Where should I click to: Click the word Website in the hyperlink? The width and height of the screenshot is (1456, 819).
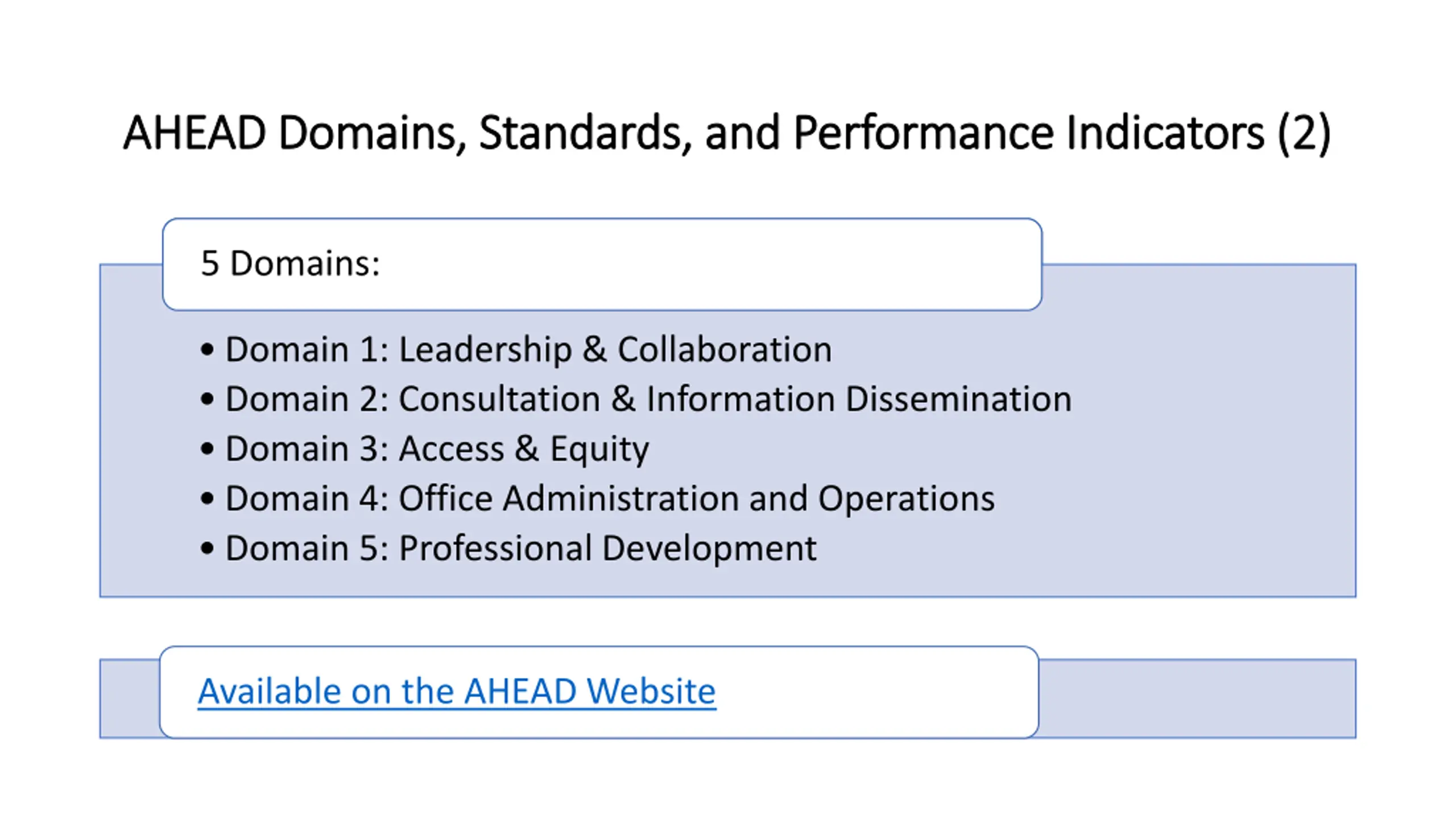(x=651, y=692)
